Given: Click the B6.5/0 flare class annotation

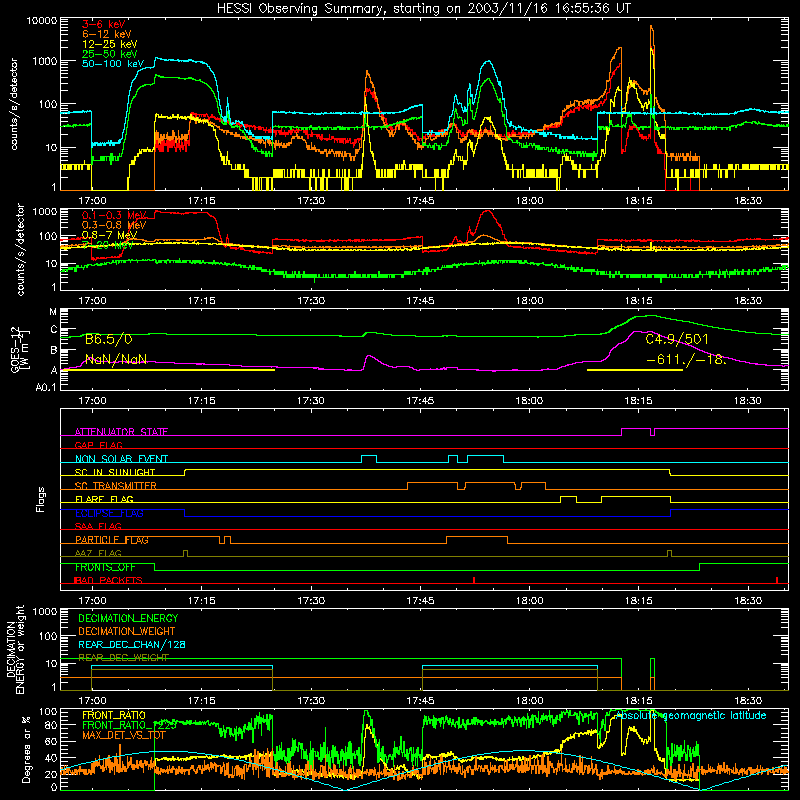Looking at the screenshot, I should (109, 339).
